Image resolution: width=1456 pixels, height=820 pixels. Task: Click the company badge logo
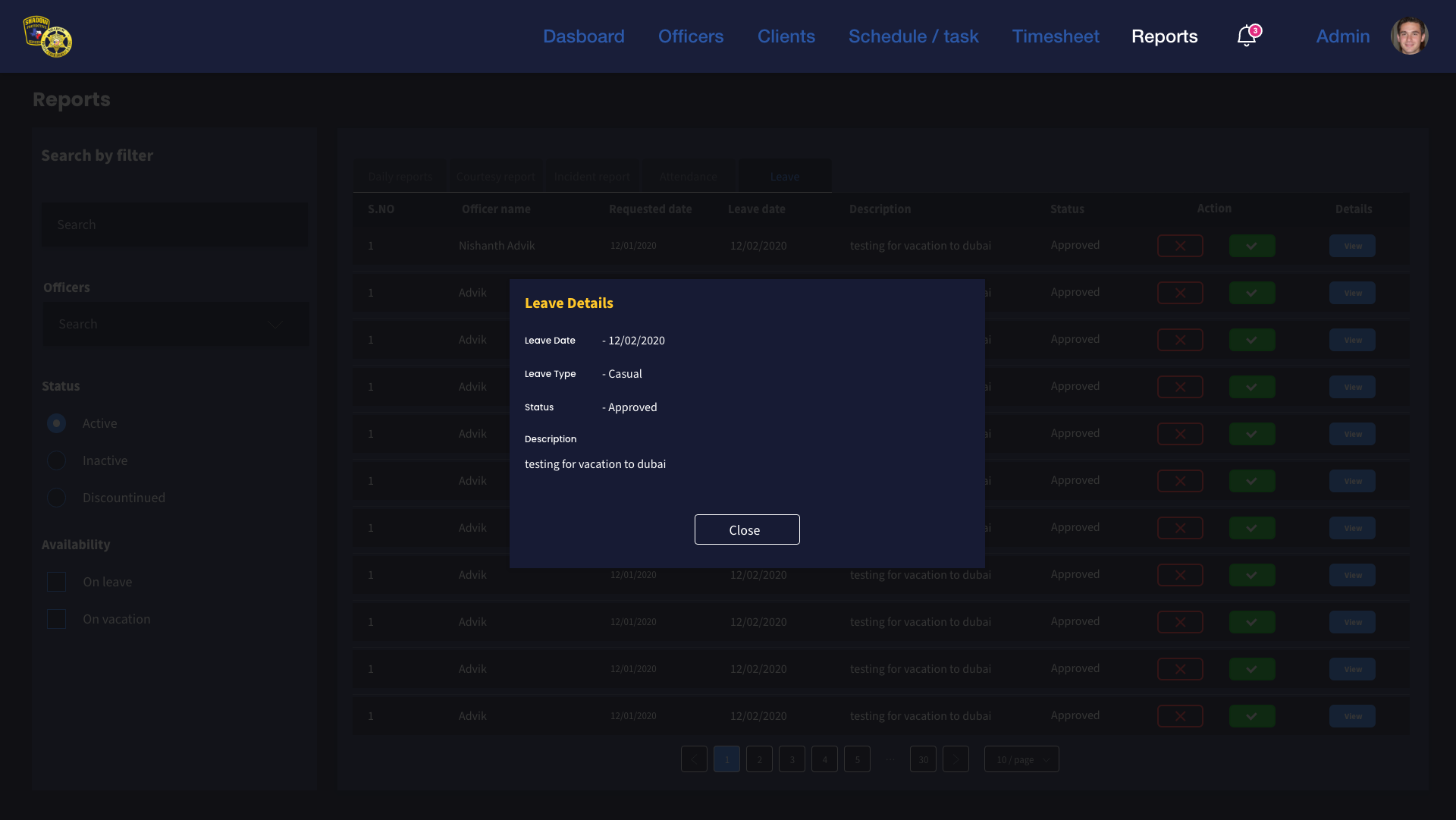(x=48, y=36)
